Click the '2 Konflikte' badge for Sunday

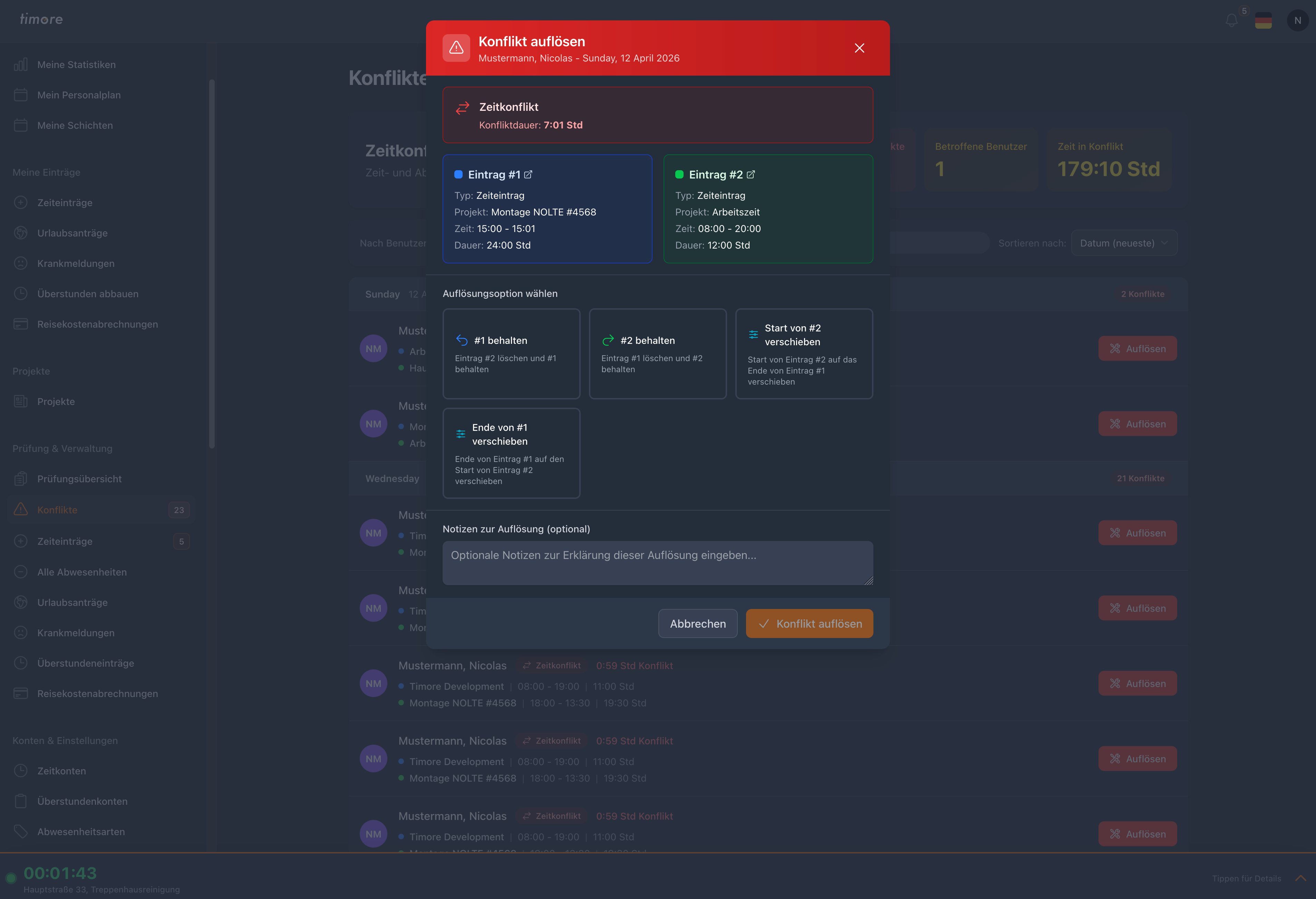(1143, 294)
